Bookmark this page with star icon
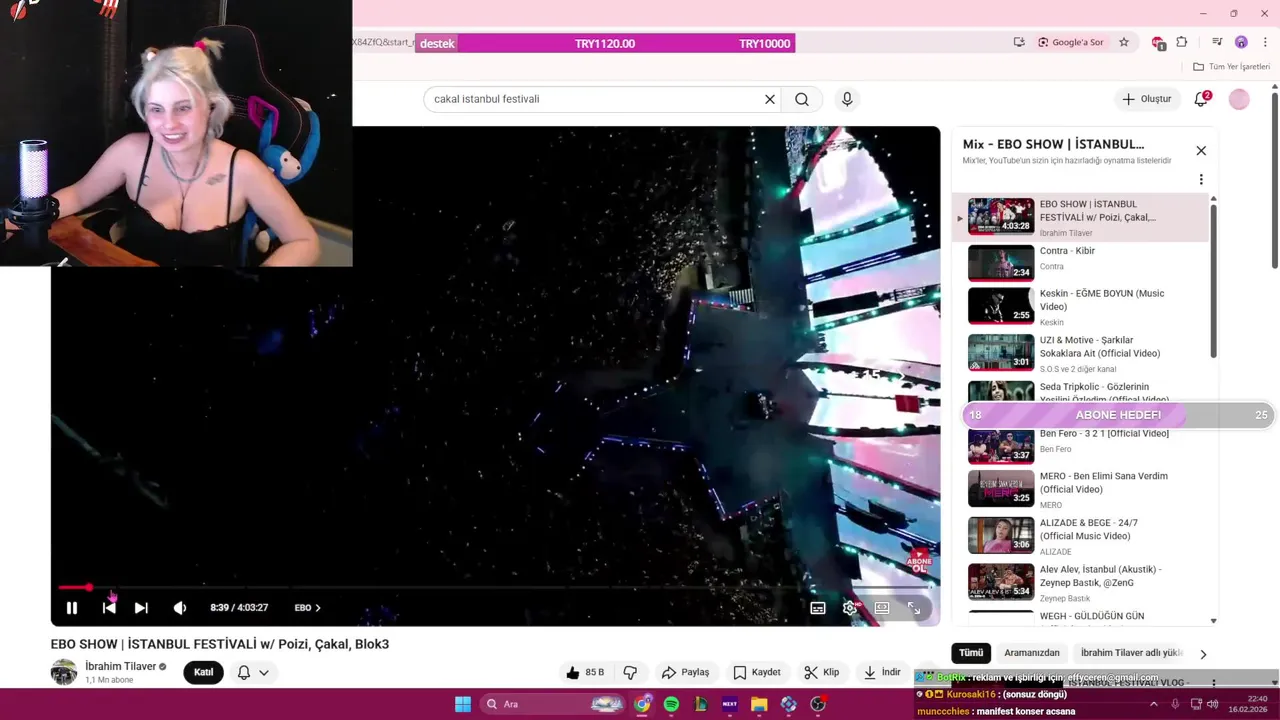The width and height of the screenshot is (1280, 720). [x=1124, y=42]
